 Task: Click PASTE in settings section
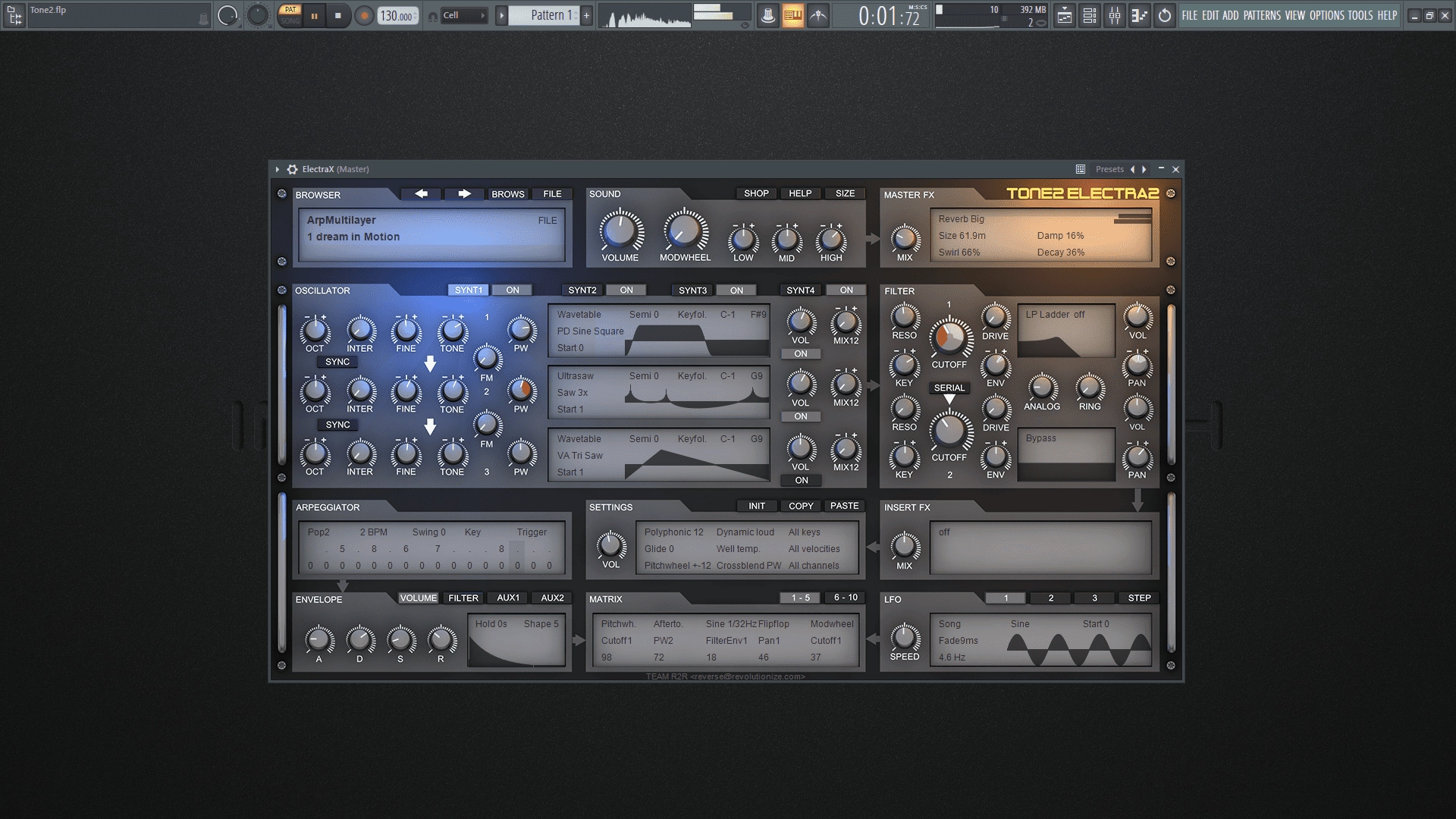point(844,506)
